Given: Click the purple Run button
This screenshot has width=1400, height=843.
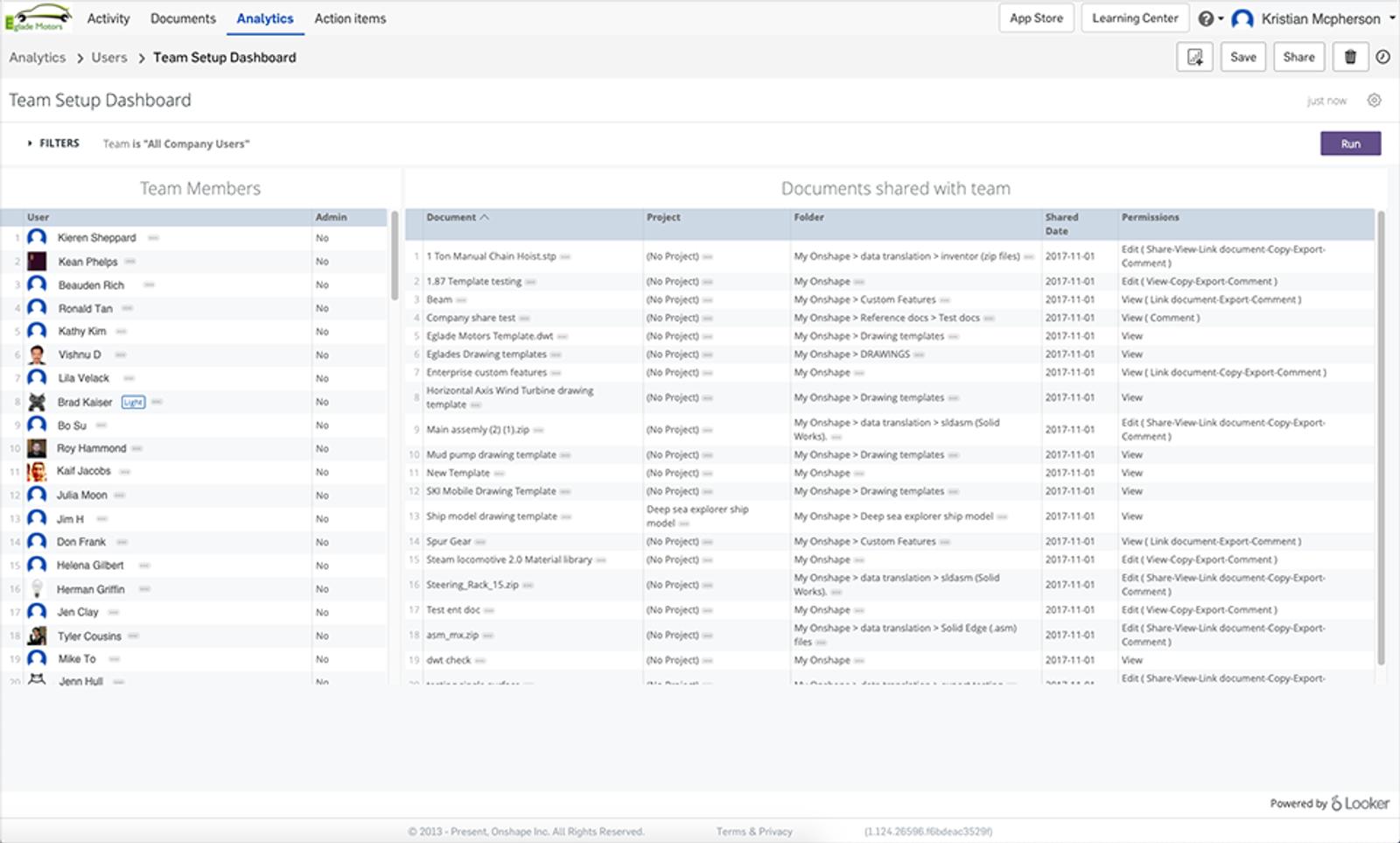Looking at the screenshot, I should pyautogui.click(x=1350, y=144).
